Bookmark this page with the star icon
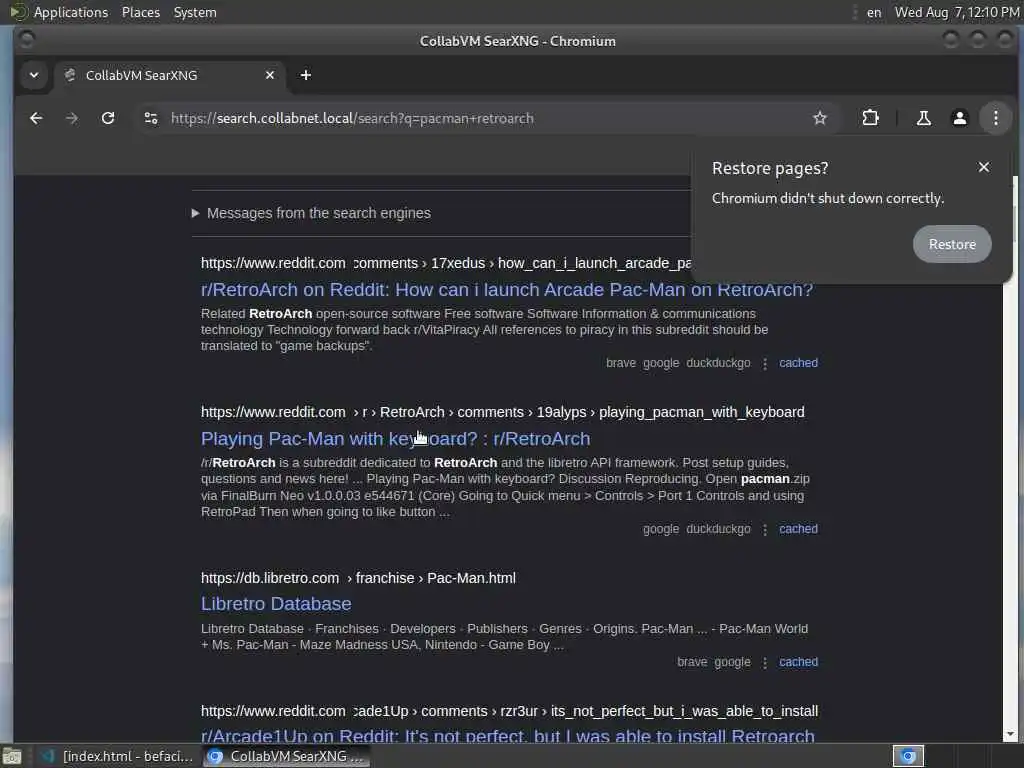This screenshot has width=1024, height=768. [x=820, y=118]
